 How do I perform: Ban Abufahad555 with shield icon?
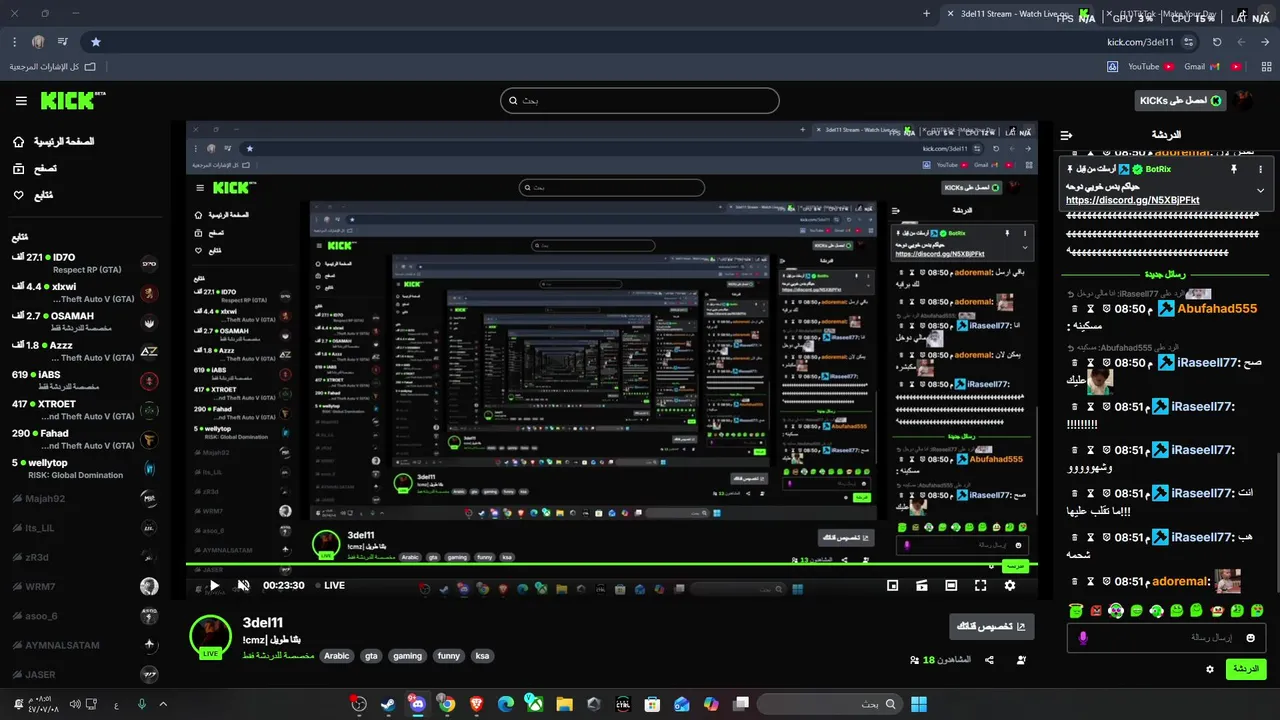click(1107, 310)
